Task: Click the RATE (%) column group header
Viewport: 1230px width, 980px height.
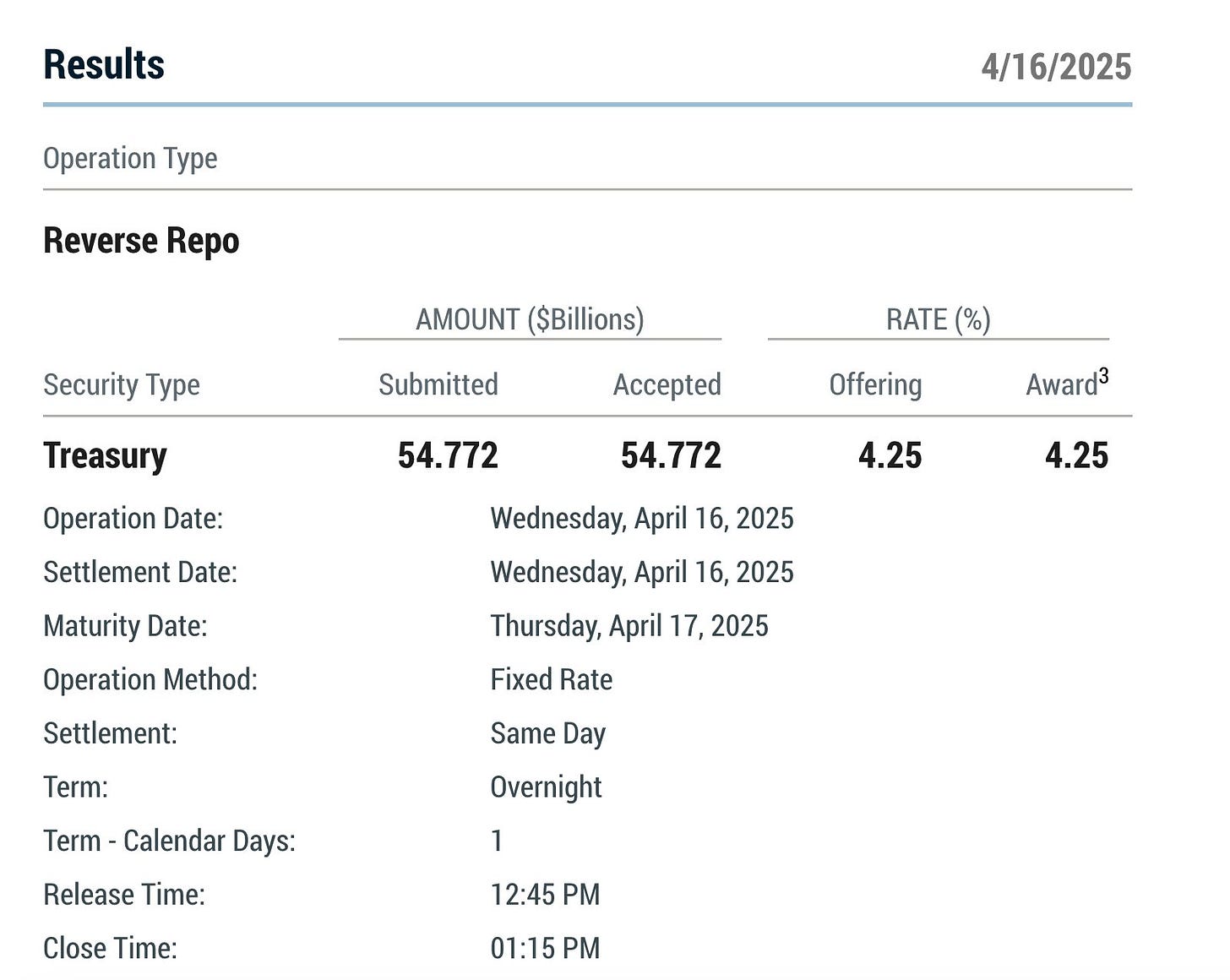Action: click(938, 319)
